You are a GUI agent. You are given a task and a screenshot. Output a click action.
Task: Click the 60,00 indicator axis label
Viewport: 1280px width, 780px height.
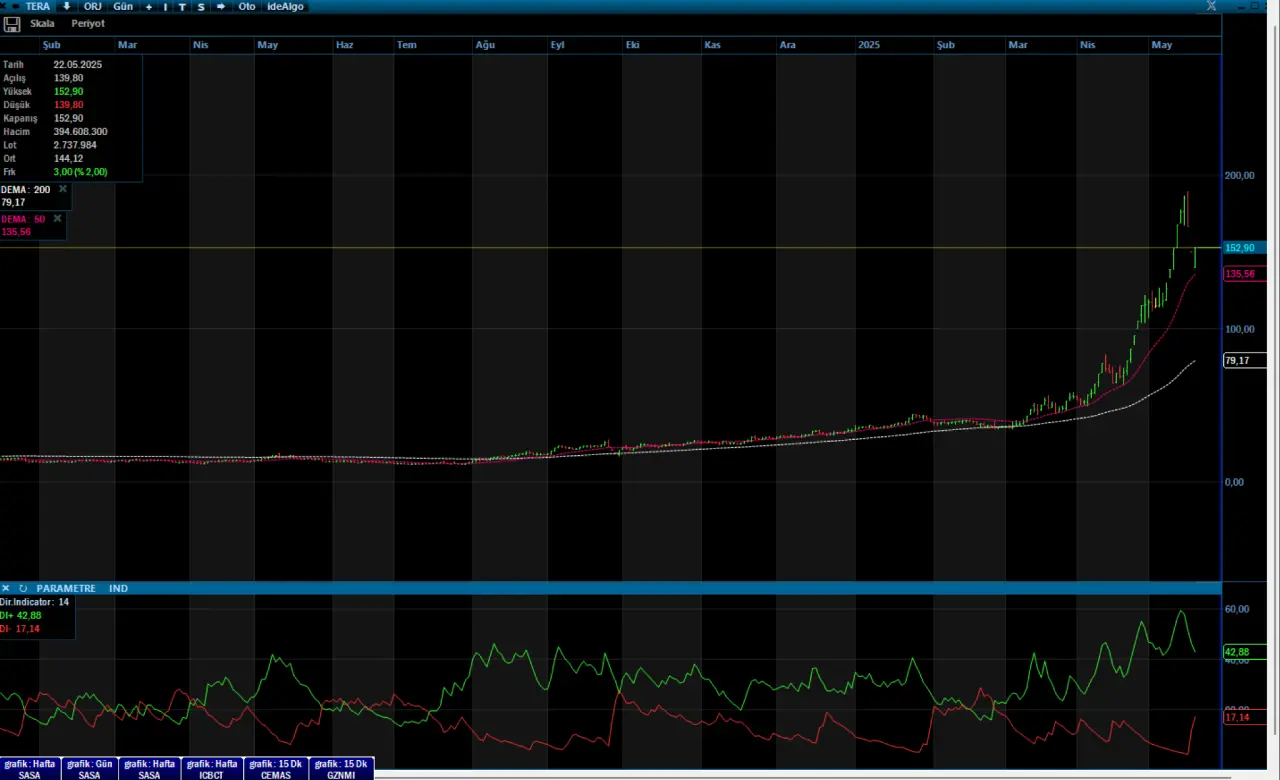(1237, 609)
